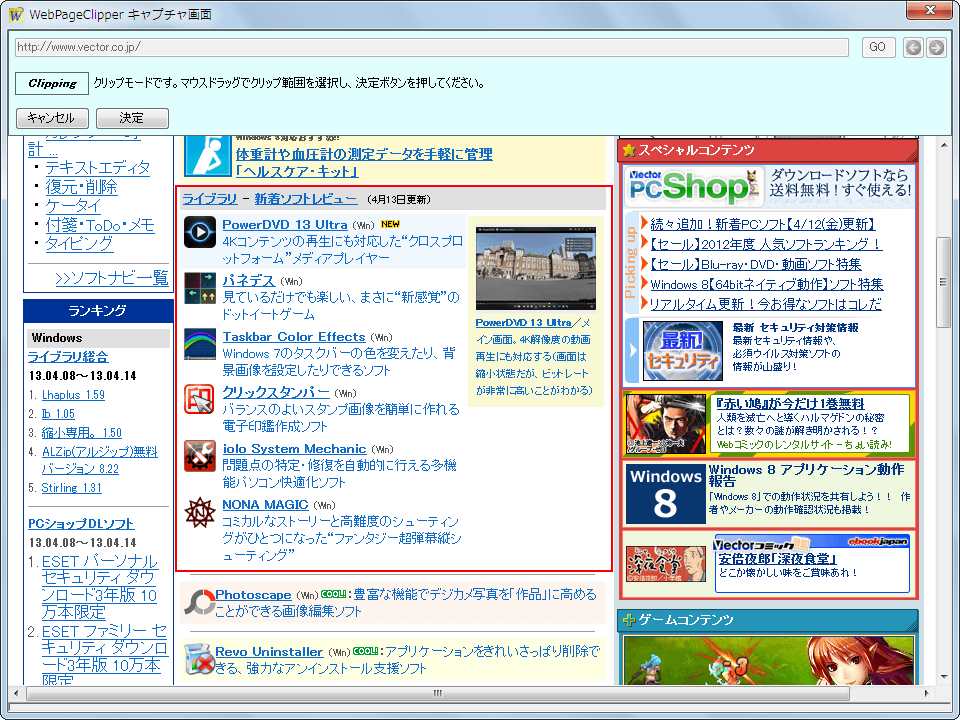Open the Ib 1.05 ranking link
The height and width of the screenshot is (720, 960).
[58, 414]
